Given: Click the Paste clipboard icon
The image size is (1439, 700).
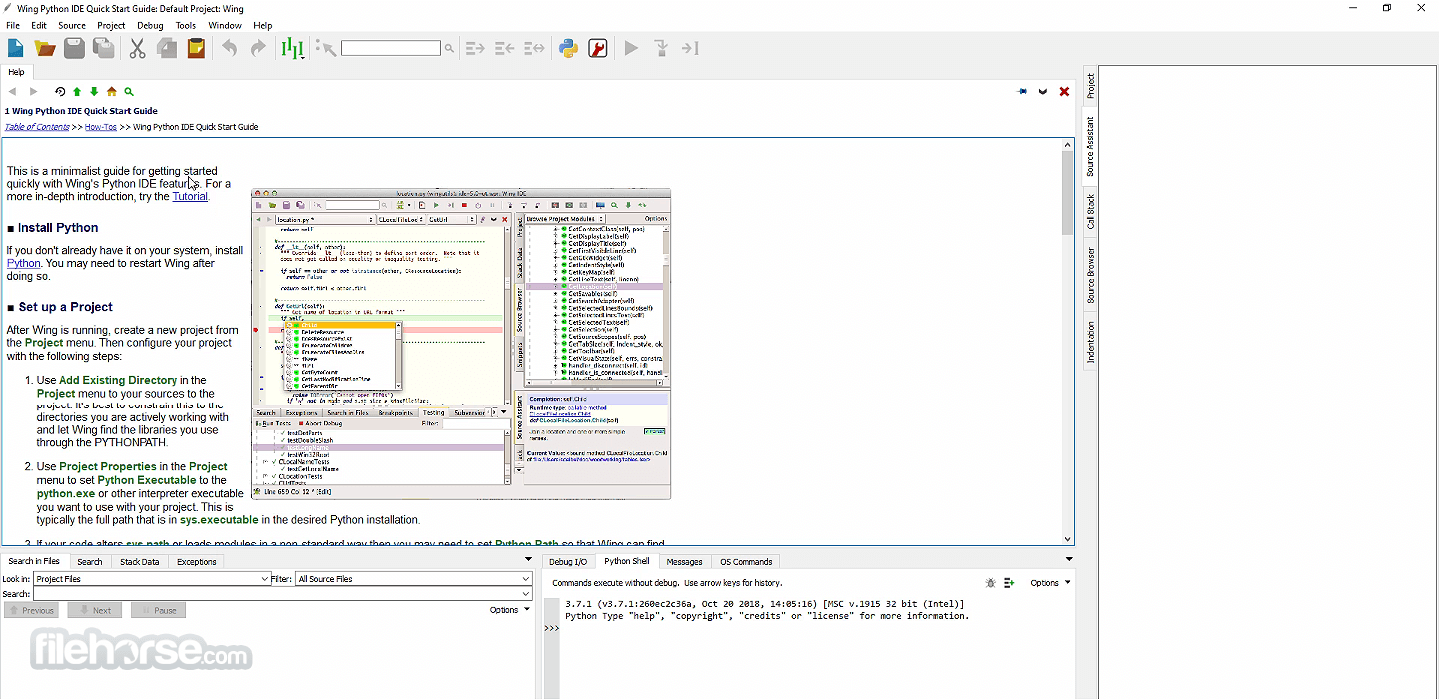Looking at the screenshot, I should [x=196, y=48].
